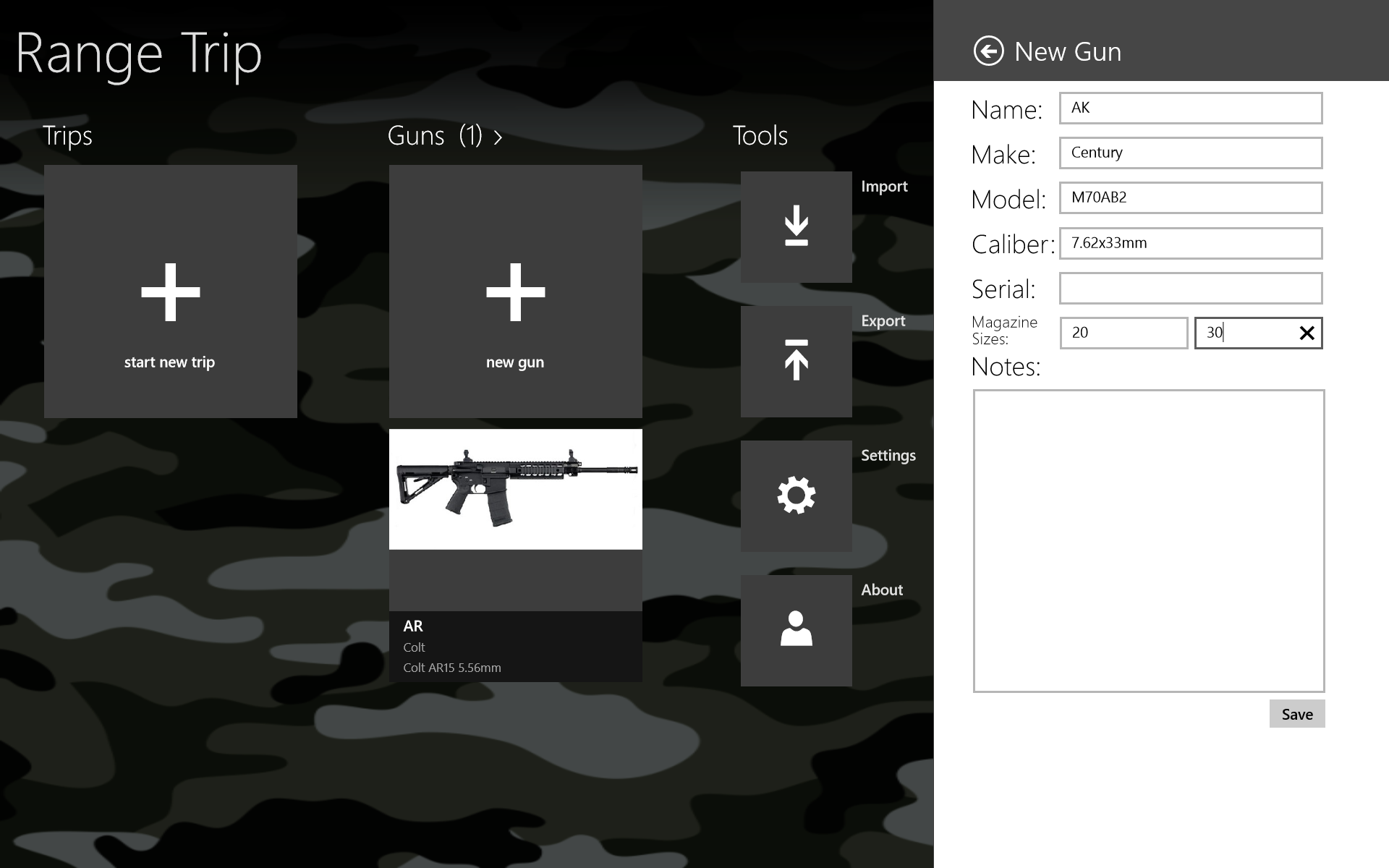Image resolution: width=1389 pixels, height=868 pixels.
Task: Click the Import label text
Action: click(884, 187)
